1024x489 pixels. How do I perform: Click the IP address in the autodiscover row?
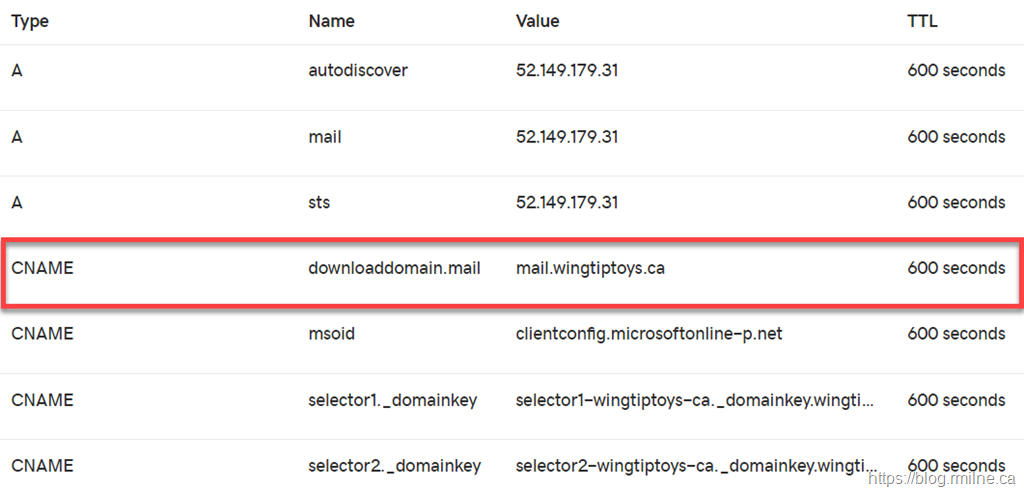(567, 71)
